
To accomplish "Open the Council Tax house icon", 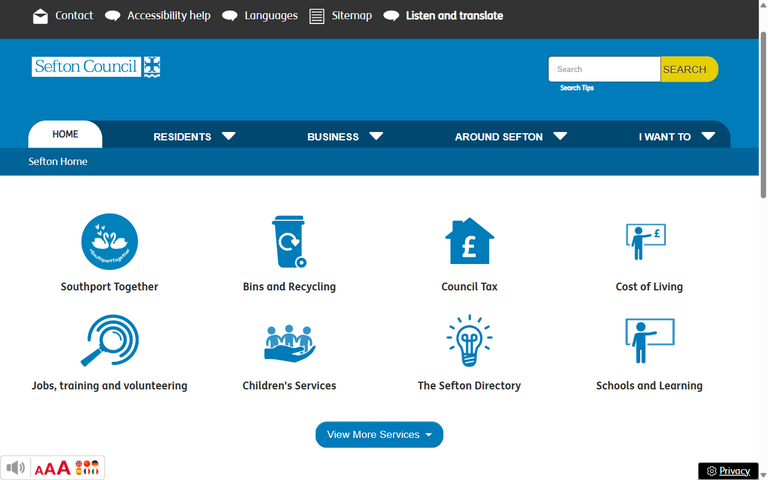I will 469,242.
